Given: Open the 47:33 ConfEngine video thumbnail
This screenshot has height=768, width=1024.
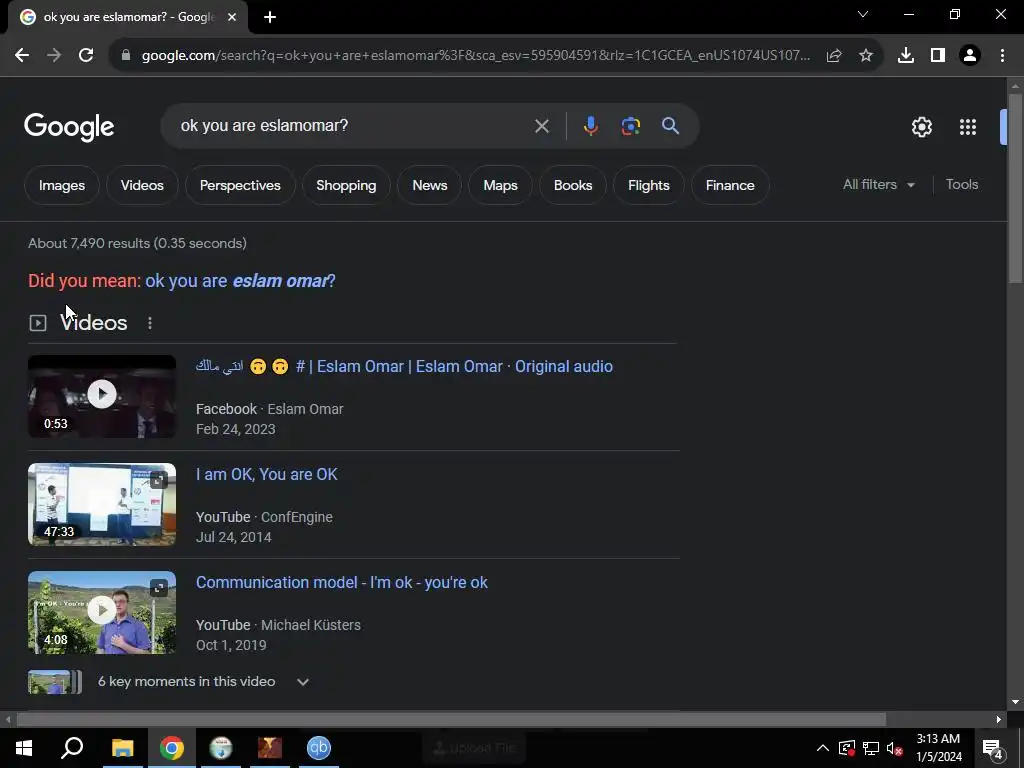Looking at the screenshot, I should point(102,504).
